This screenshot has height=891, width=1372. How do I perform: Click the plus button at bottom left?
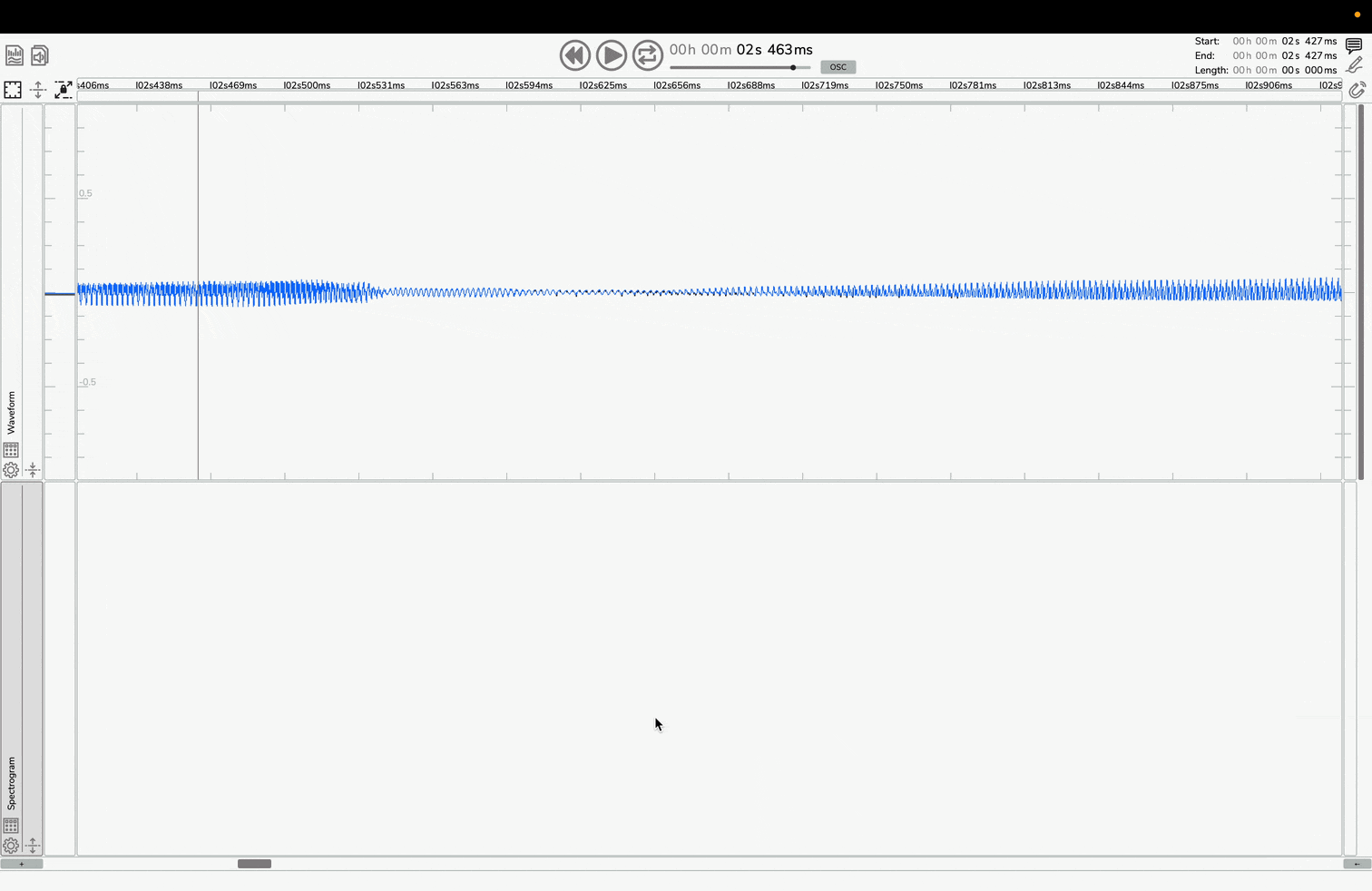click(x=22, y=864)
